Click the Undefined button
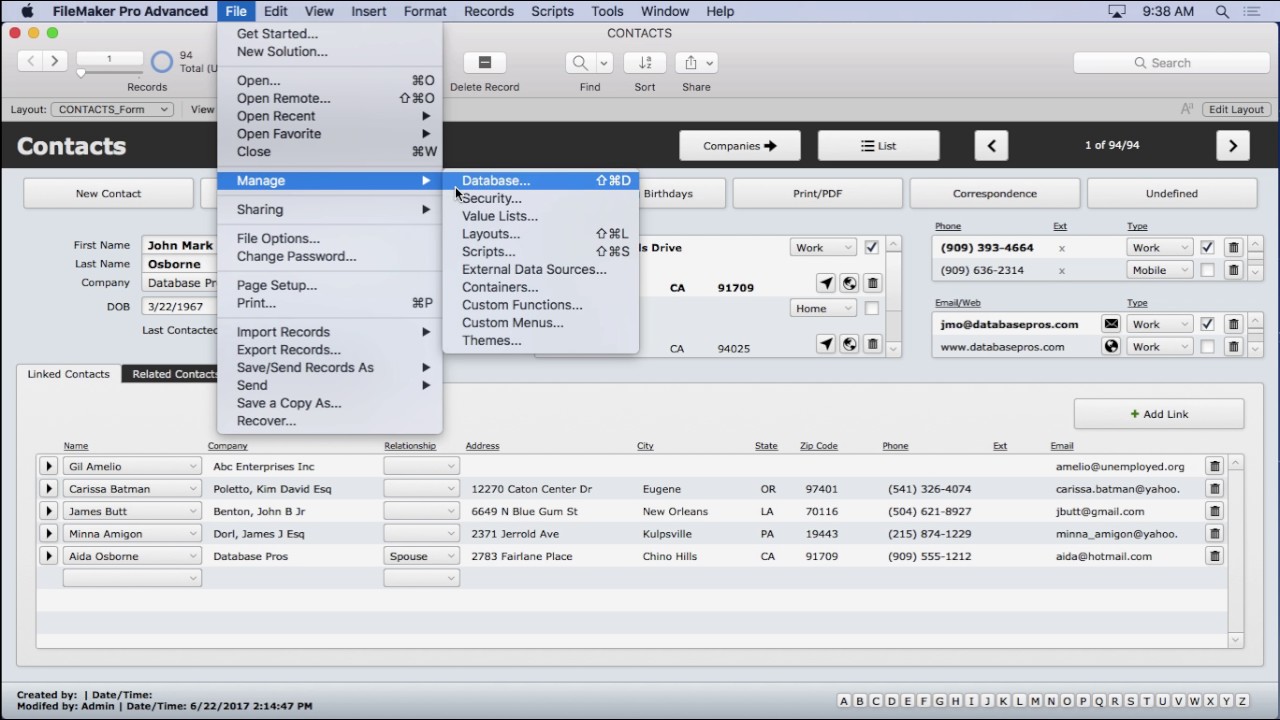Viewport: 1280px width, 720px height. coord(1172,194)
